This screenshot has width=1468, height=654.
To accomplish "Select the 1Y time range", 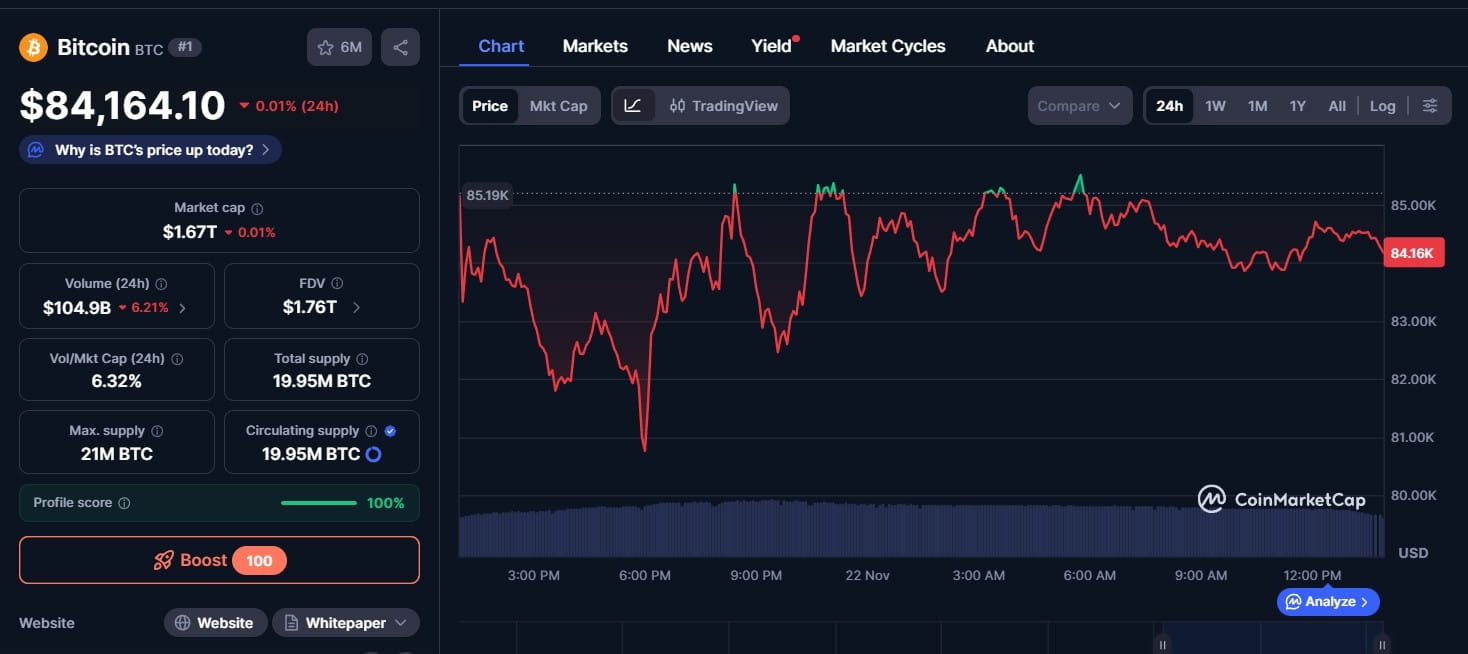I will pyautogui.click(x=1297, y=105).
